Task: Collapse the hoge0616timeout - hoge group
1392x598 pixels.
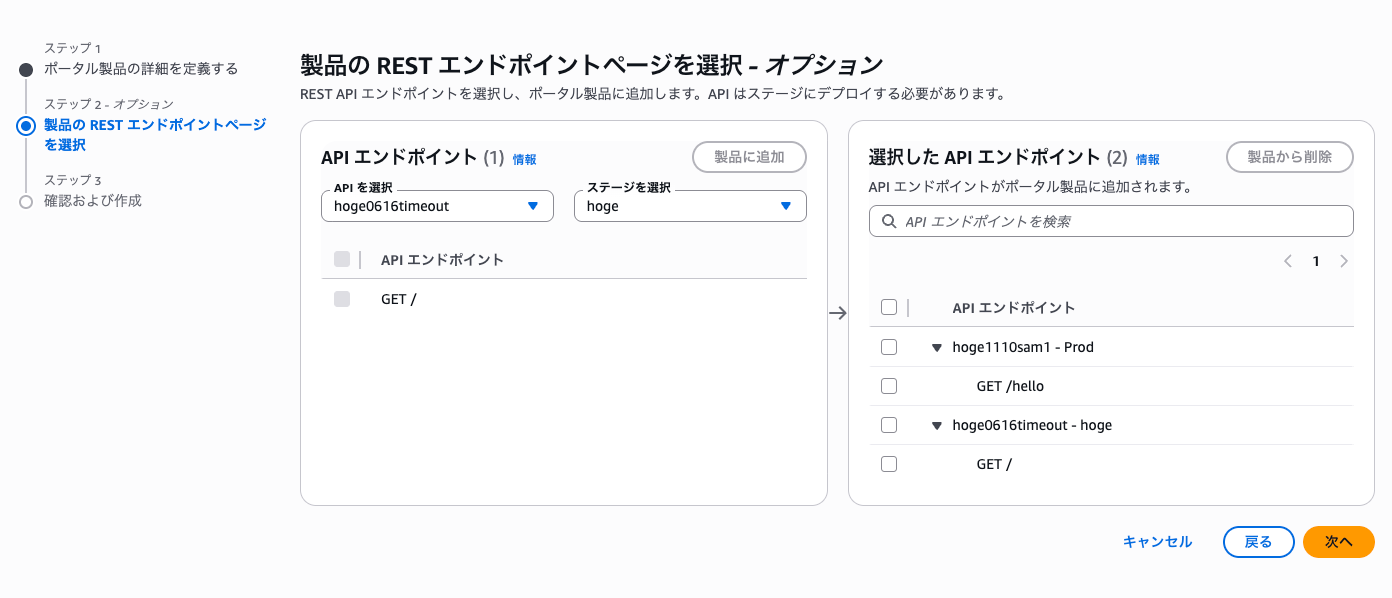Action: coord(937,426)
